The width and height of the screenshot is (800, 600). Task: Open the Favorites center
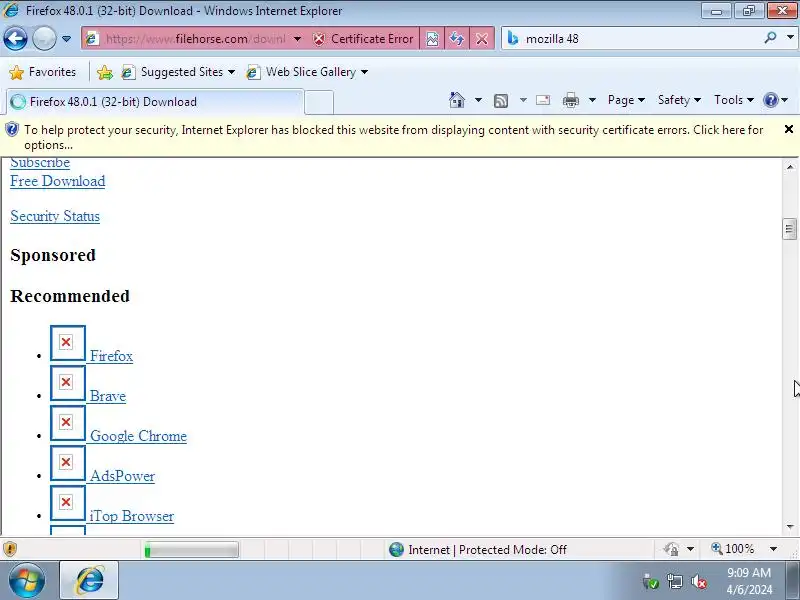coord(42,72)
